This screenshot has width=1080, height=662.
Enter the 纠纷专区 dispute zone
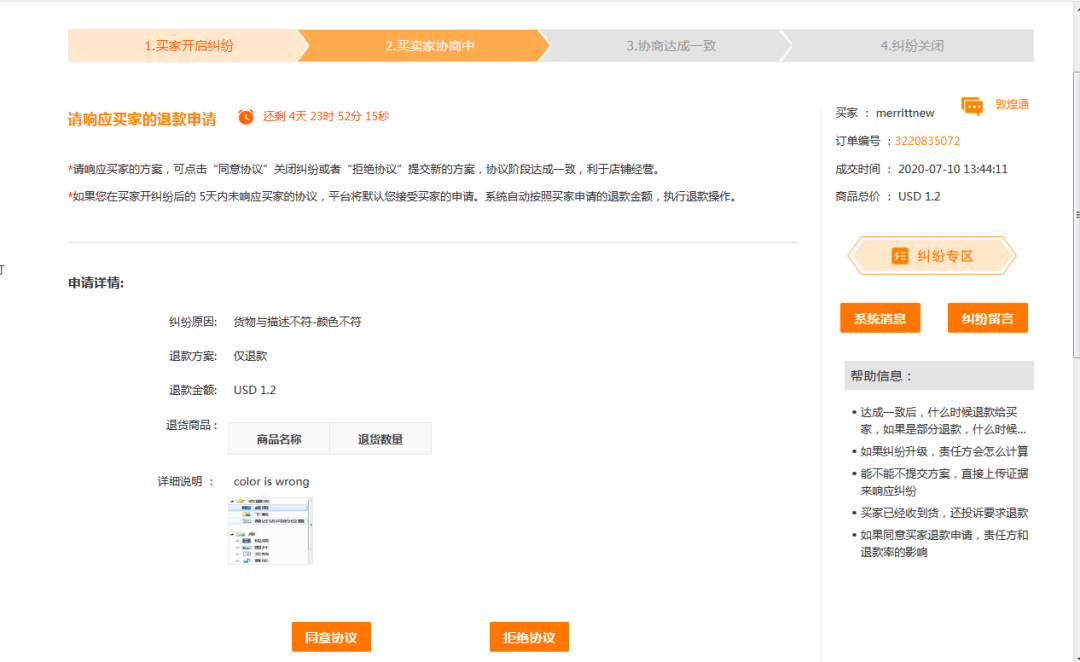(932, 257)
